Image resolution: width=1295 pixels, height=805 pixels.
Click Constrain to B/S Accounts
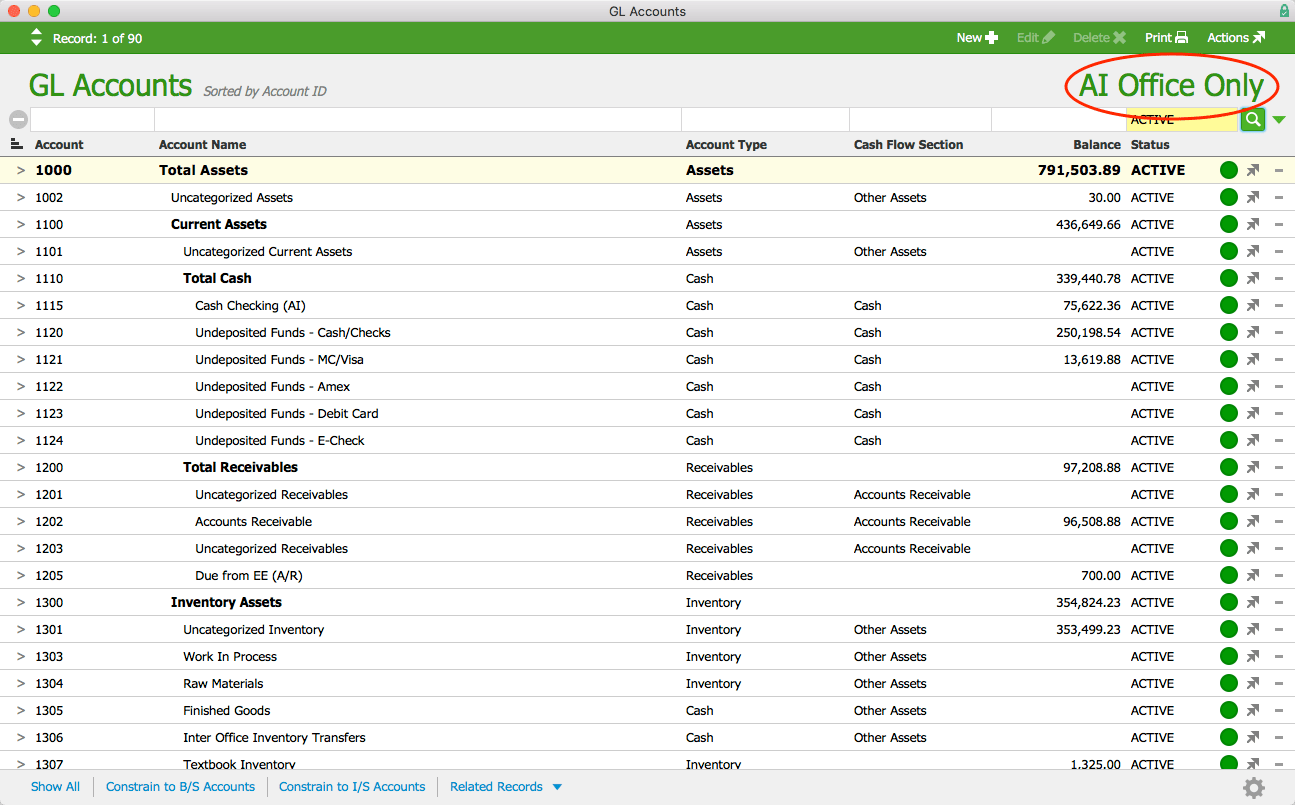pos(180,787)
